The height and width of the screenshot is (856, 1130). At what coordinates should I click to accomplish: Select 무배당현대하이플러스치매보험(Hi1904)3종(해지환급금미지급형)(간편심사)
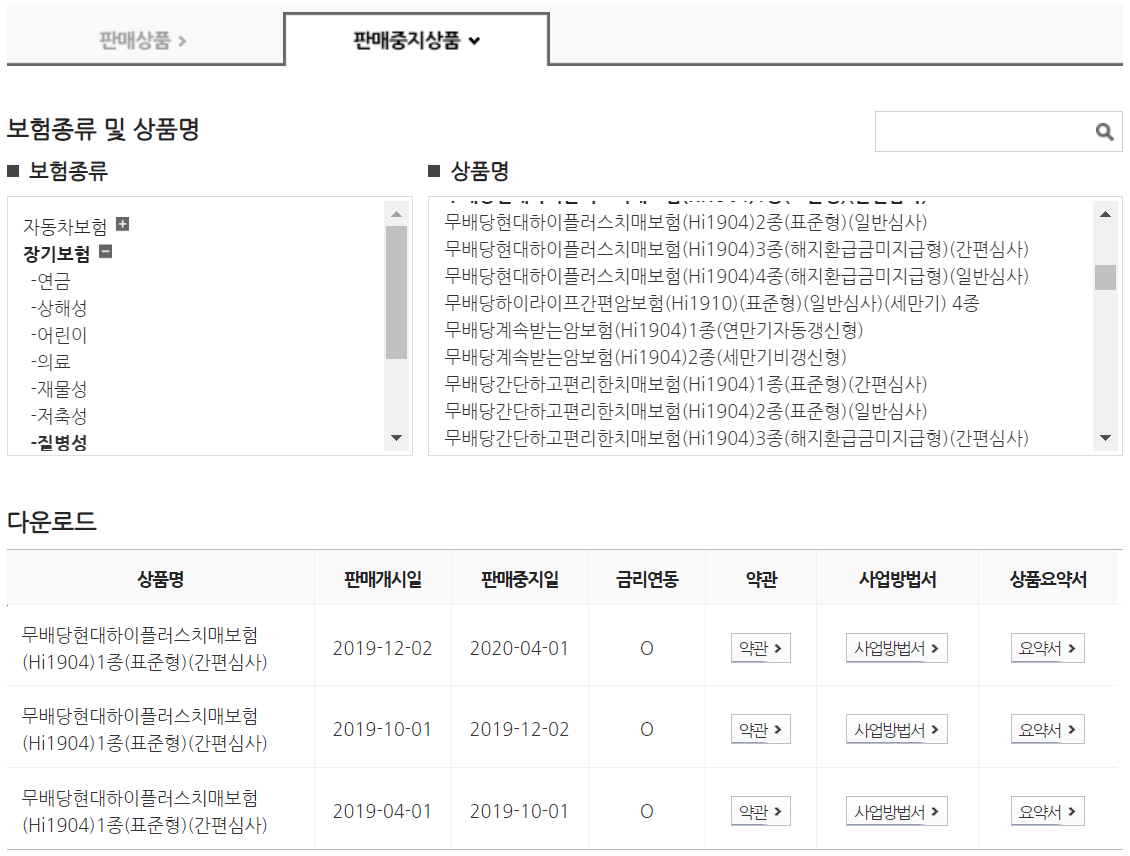pos(737,249)
